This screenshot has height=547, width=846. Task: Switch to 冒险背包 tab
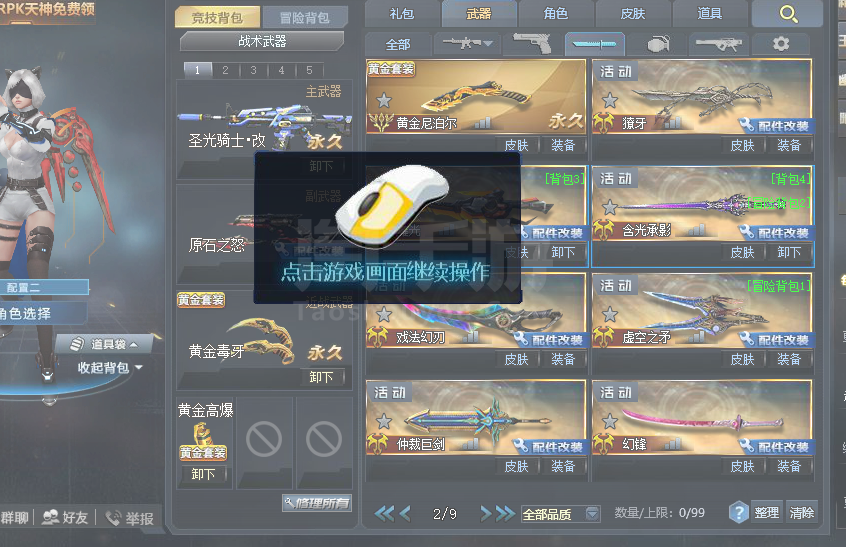click(305, 17)
